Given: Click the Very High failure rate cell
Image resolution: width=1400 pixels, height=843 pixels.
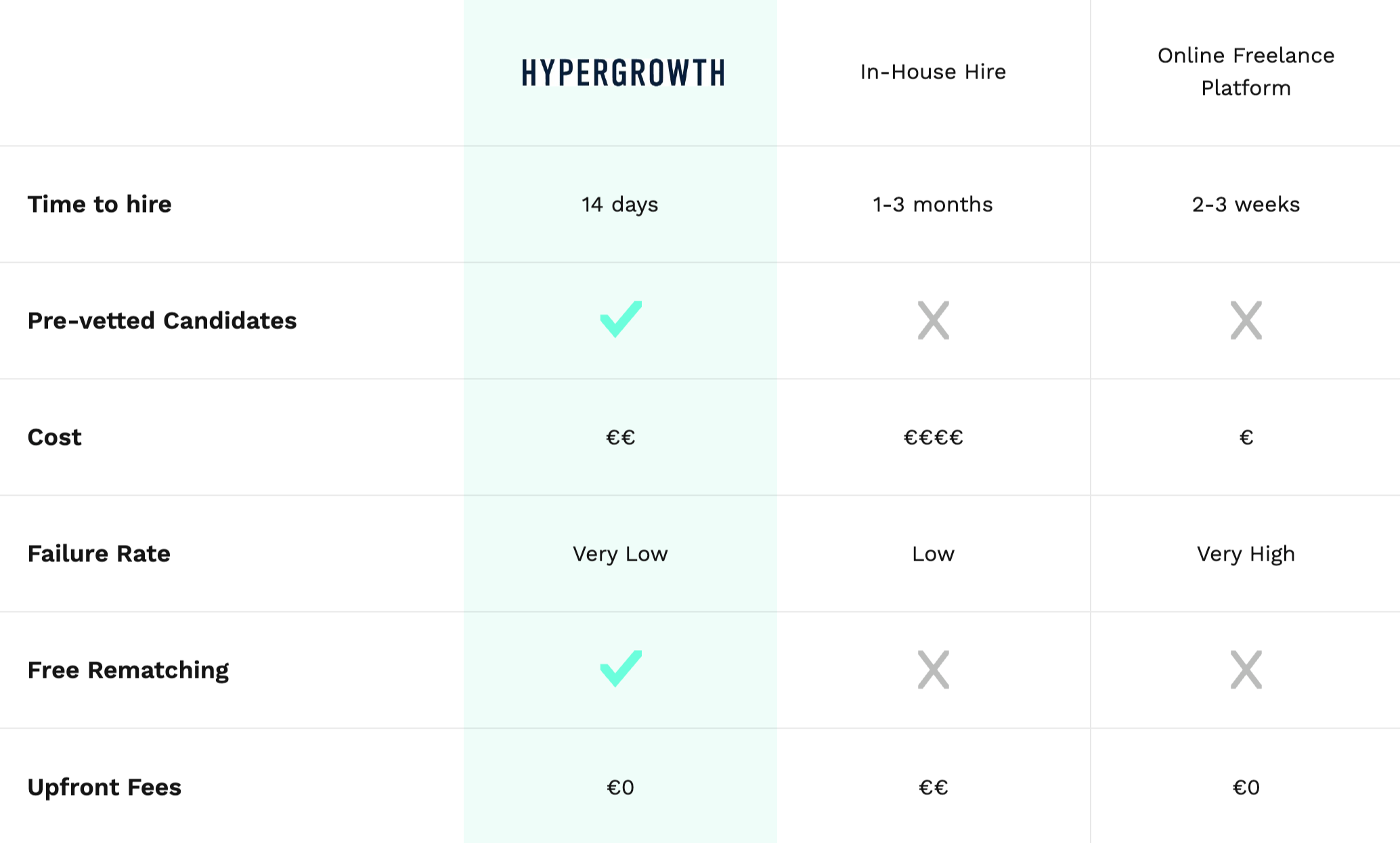Looking at the screenshot, I should (1246, 554).
